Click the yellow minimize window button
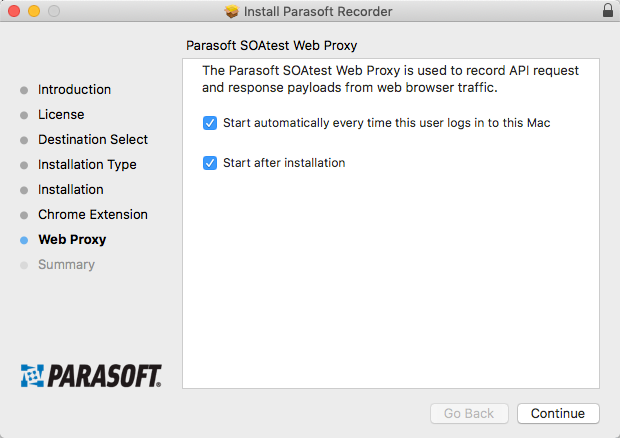The width and height of the screenshot is (620, 438). pos(34,11)
